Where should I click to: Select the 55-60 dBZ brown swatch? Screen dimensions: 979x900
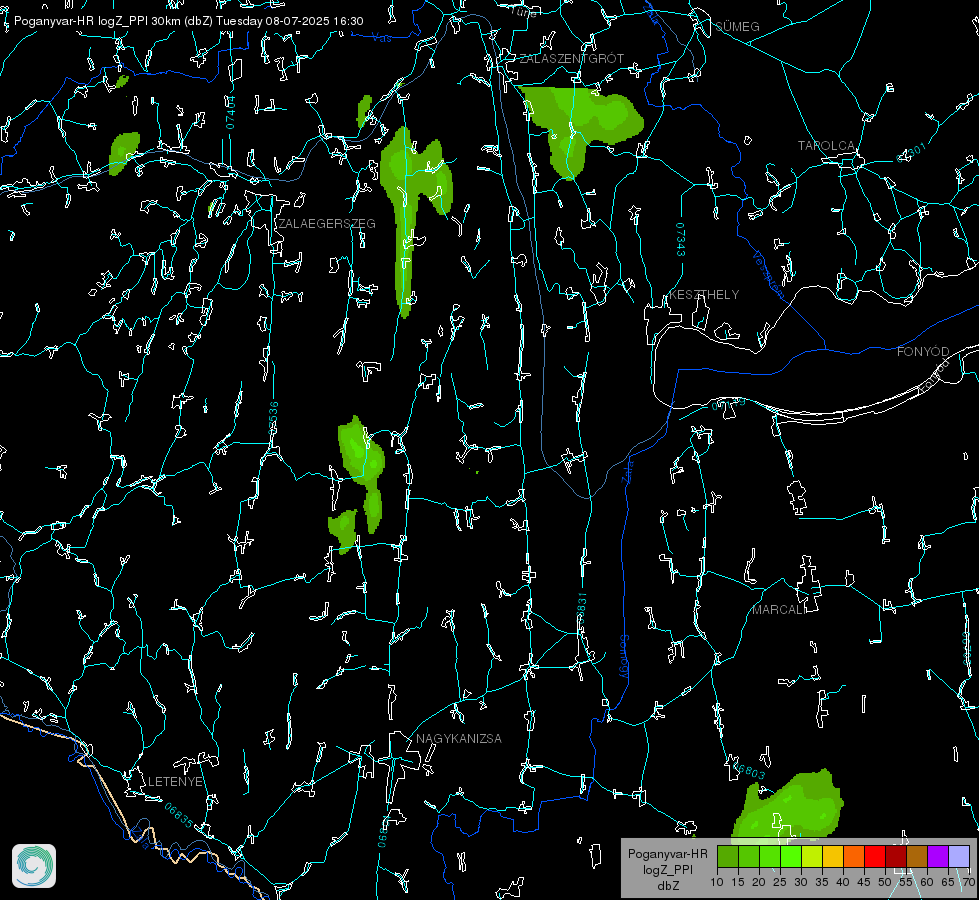click(x=917, y=856)
